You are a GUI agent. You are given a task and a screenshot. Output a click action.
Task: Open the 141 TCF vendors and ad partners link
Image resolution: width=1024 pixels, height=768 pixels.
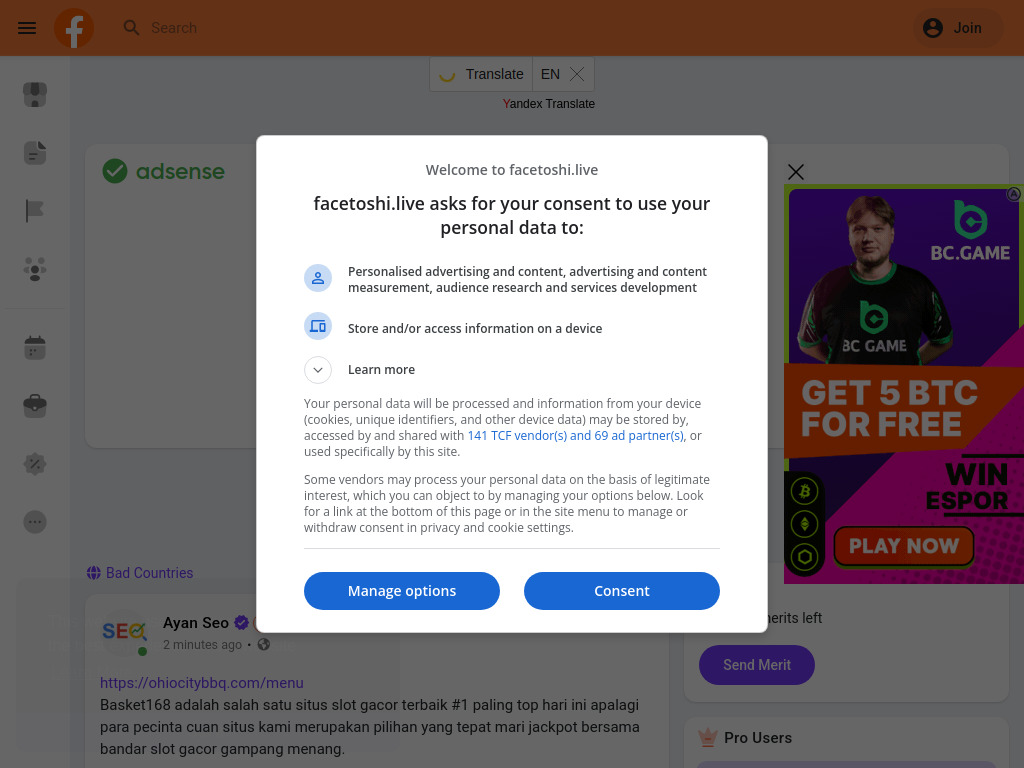point(576,436)
